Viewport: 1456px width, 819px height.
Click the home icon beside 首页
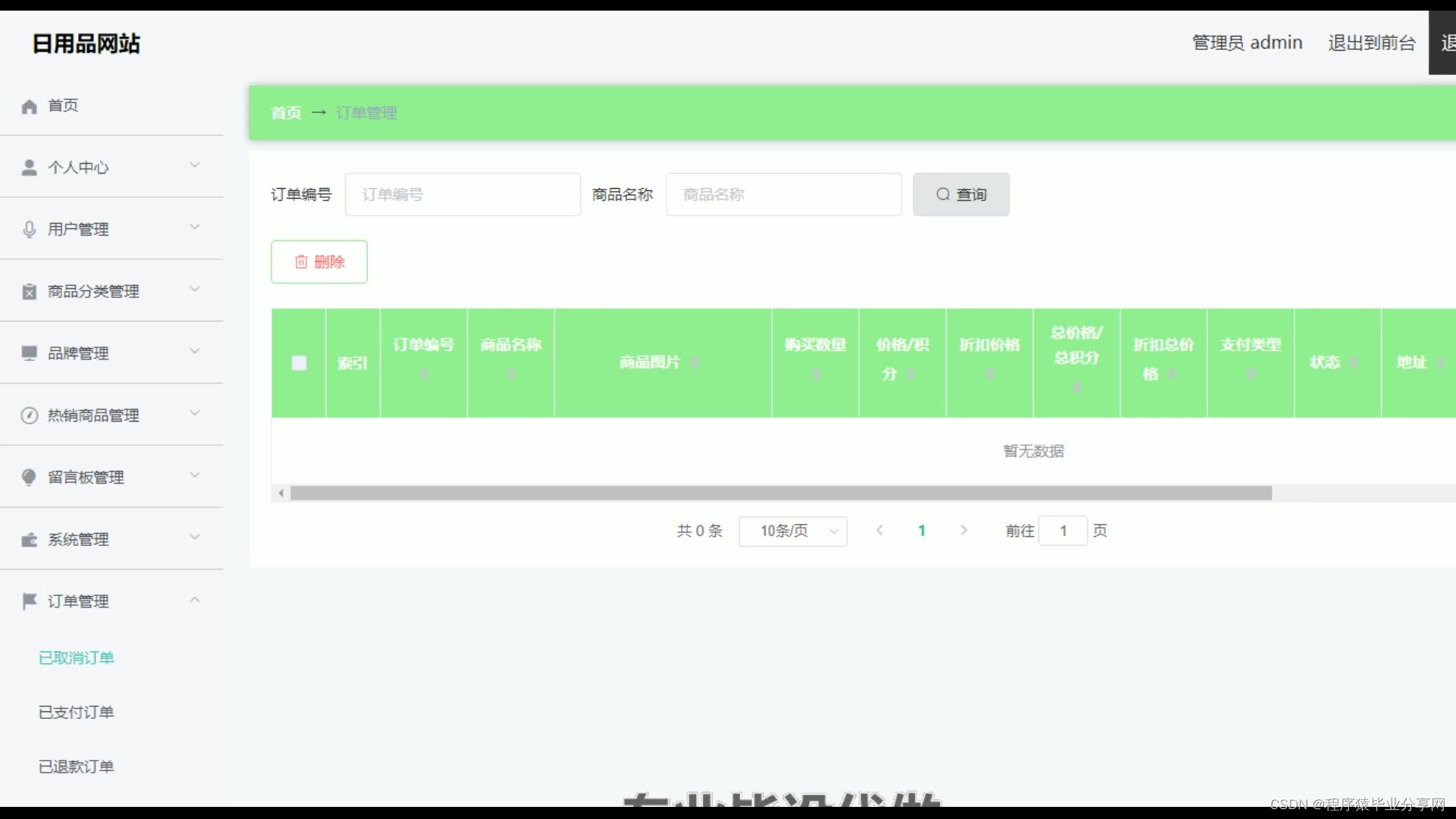click(x=29, y=106)
